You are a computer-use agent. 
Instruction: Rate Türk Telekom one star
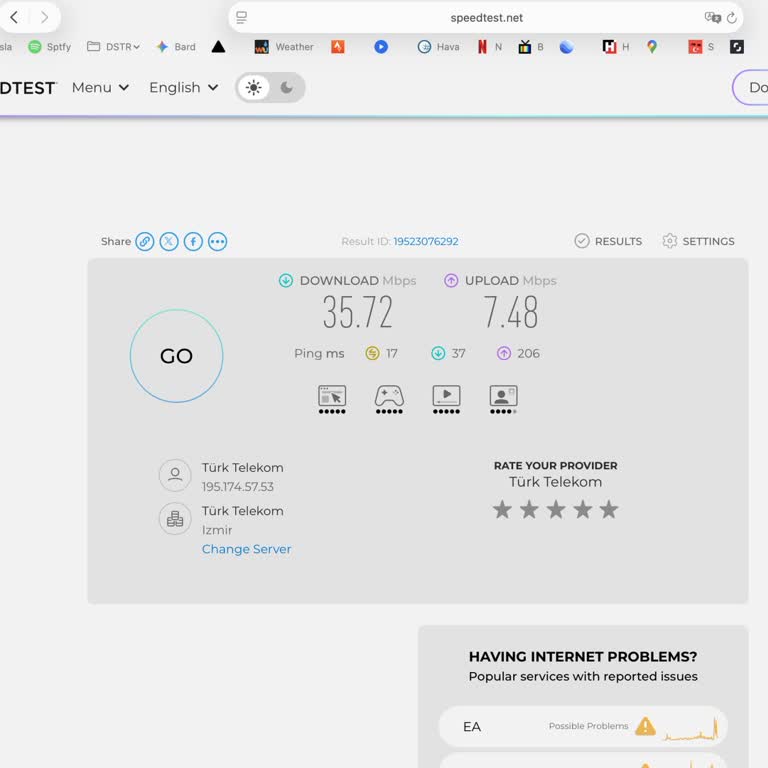503,509
